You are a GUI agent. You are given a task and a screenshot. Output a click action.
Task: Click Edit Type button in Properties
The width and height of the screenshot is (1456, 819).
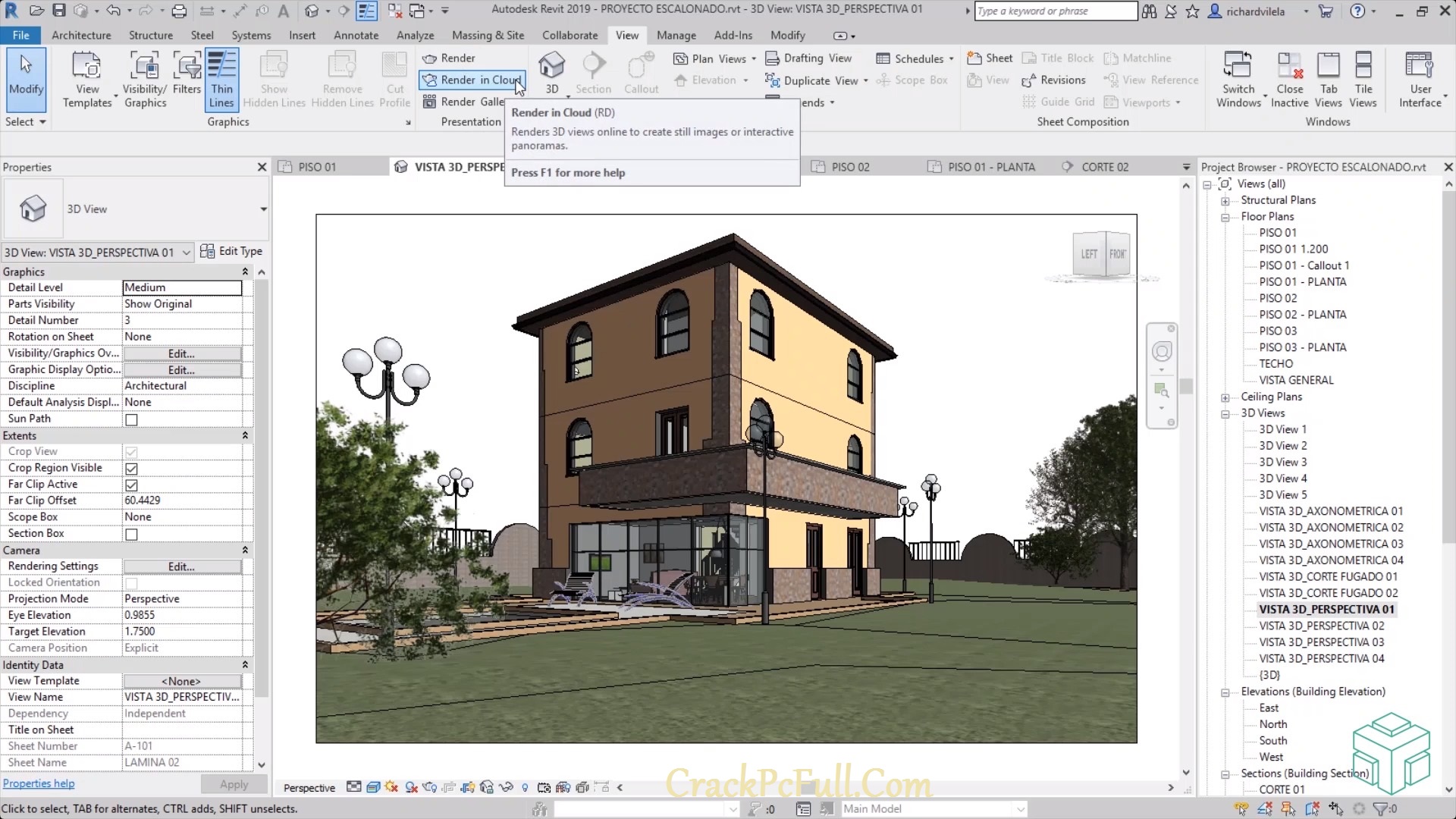pyautogui.click(x=231, y=251)
